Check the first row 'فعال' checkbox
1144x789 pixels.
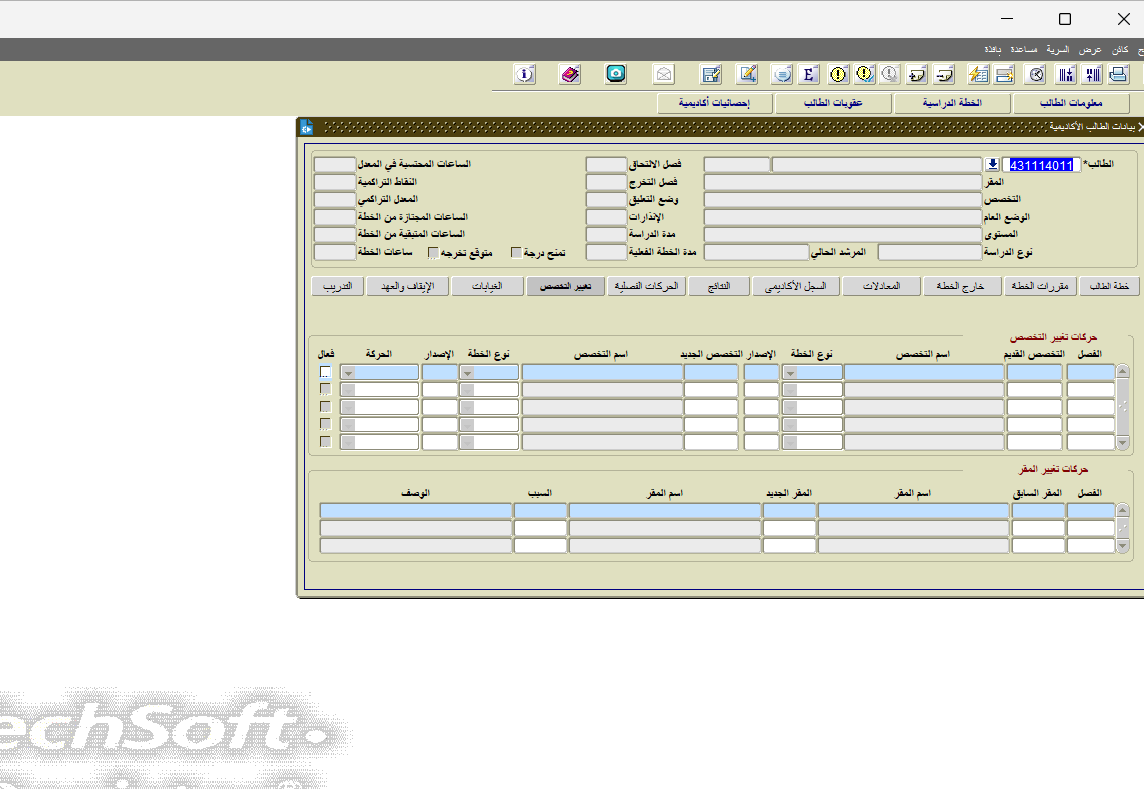(x=325, y=372)
